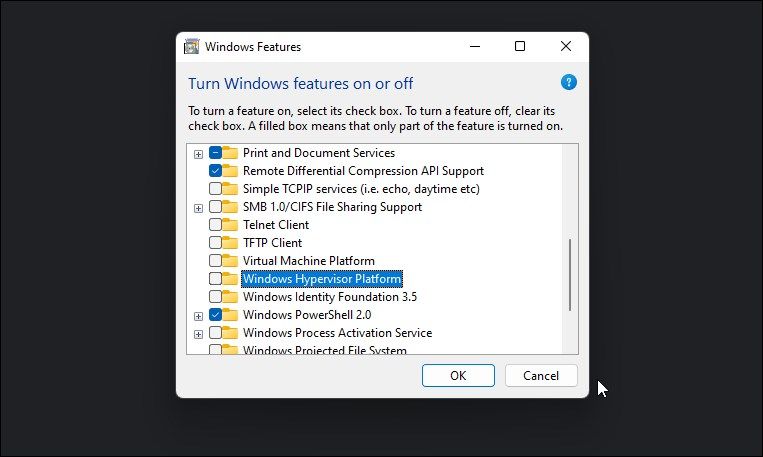
Task: Expand the Windows Process Activation Service node
Action: pyautogui.click(x=198, y=334)
